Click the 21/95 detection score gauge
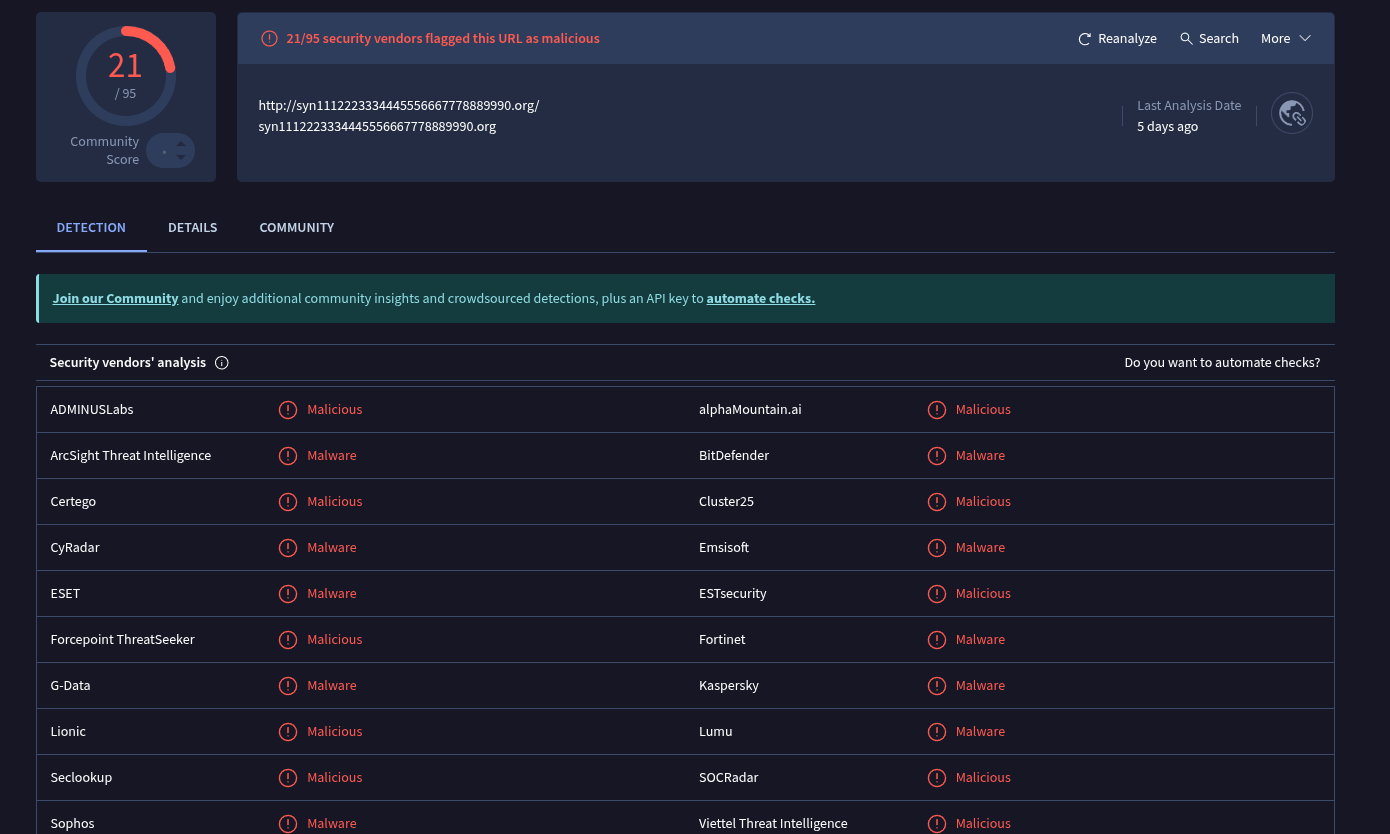This screenshot has width=1390, height=834. (126, 75)
